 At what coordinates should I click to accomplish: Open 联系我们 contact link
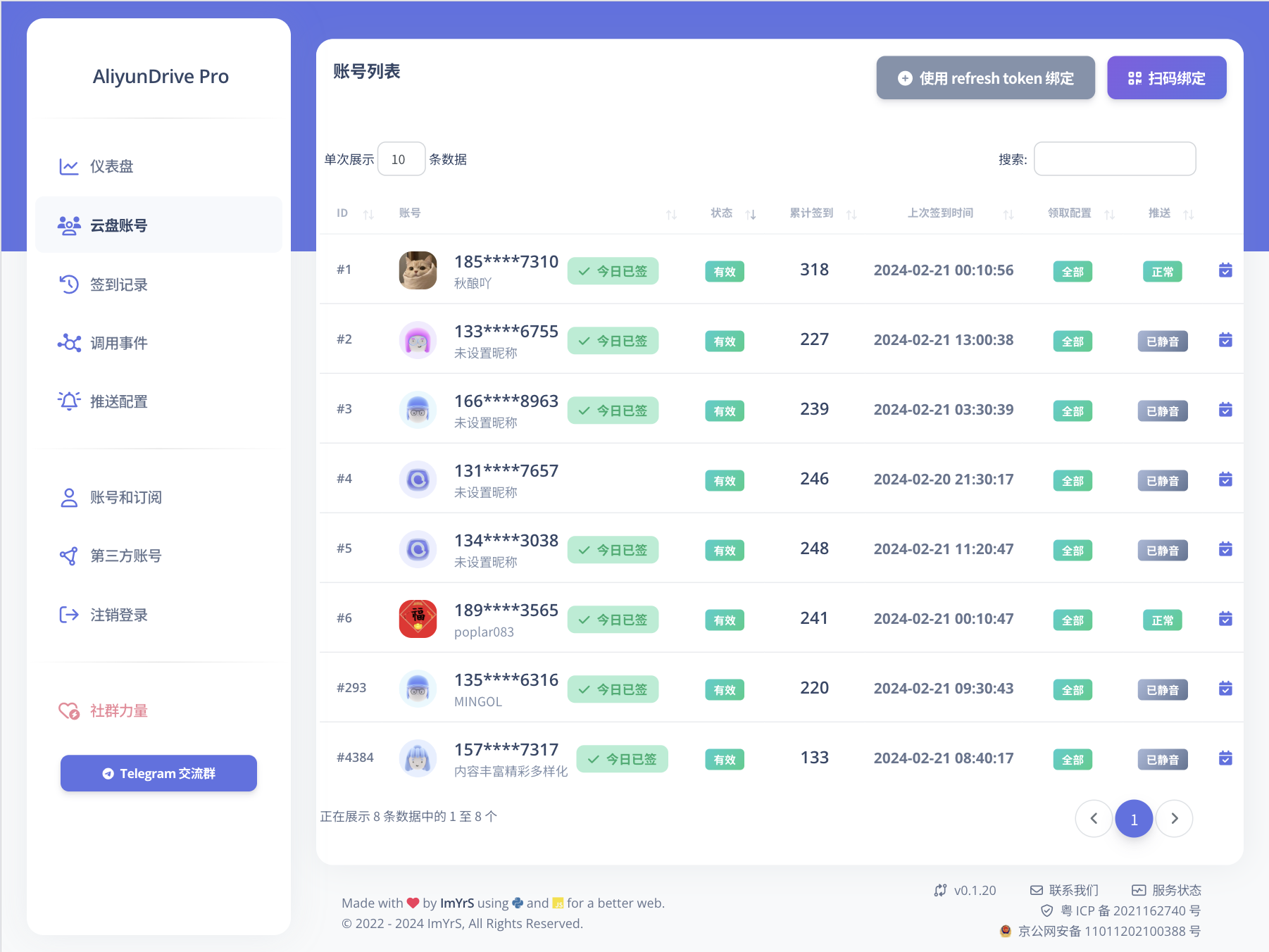click(x=1064, y=890)
